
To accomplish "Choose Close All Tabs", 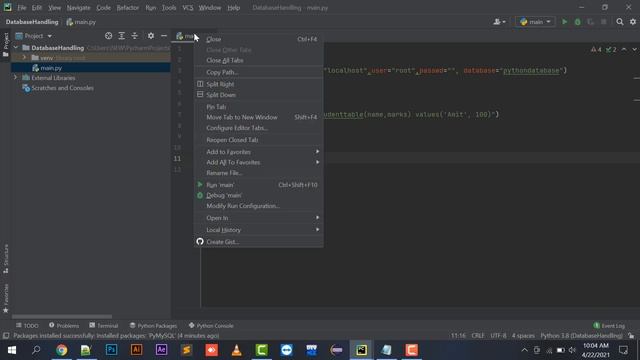I will click(x=258, y=60).
